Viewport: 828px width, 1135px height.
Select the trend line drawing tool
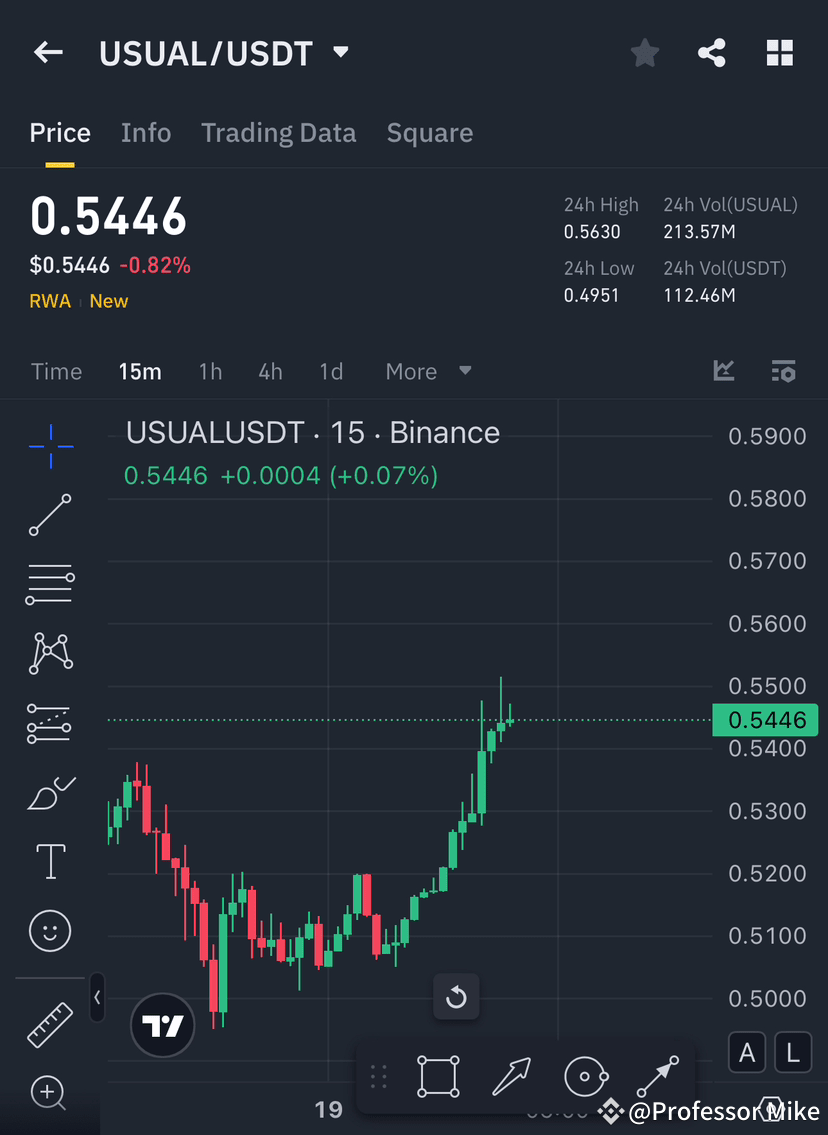49,516
